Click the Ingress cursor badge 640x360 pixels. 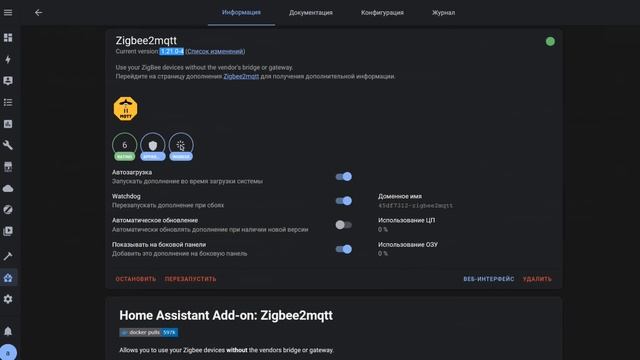pyautogui.click(x=181, y=147)
